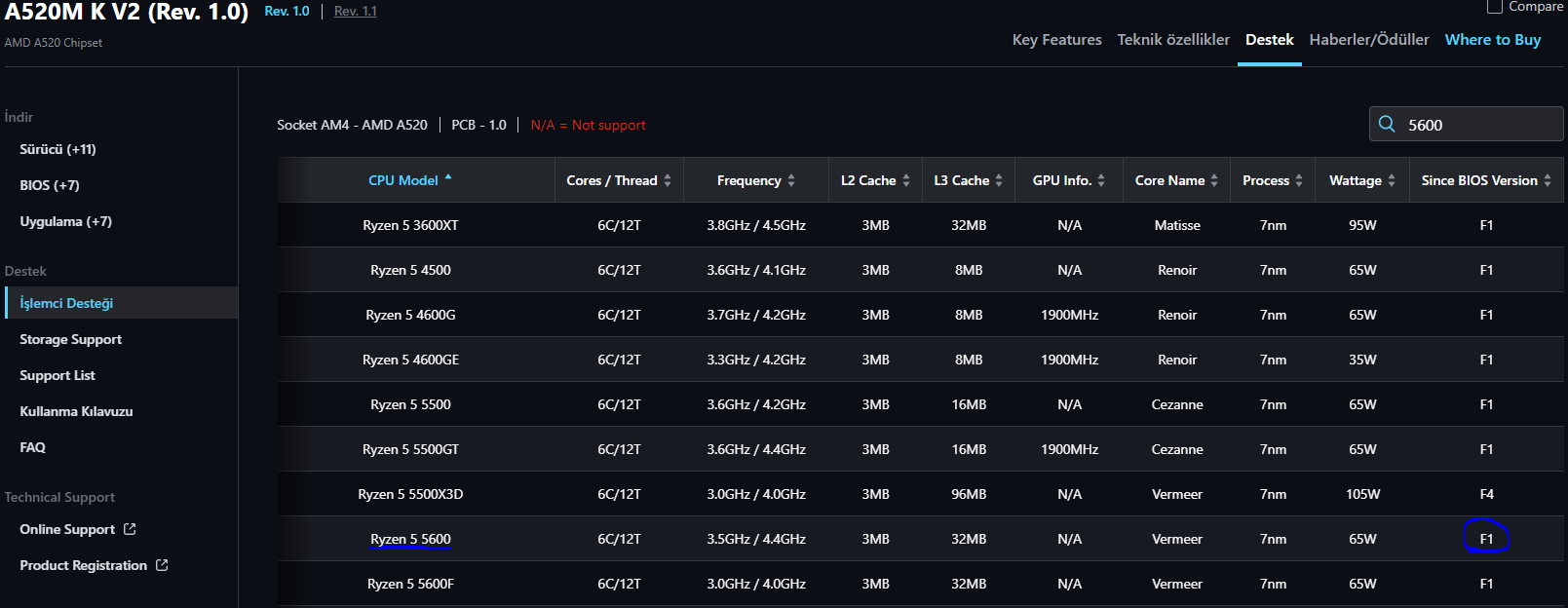
Task: Sort table by Frequency arrows
Action: click(x=791, y=180)
